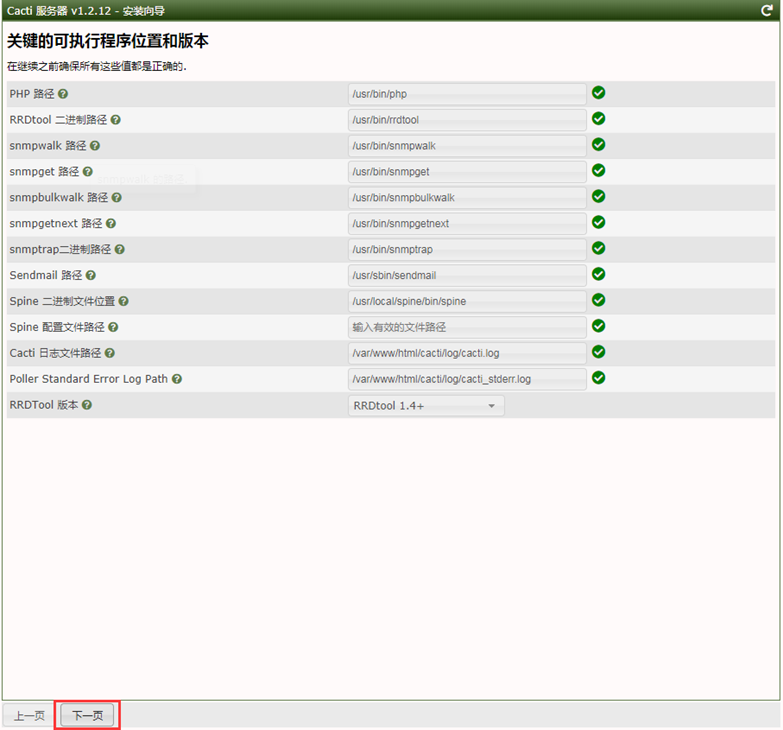The width and height of the screenshot is (783, 730).
Task: Open help icon next to RRDTool 版本
Action: (87, 405)
